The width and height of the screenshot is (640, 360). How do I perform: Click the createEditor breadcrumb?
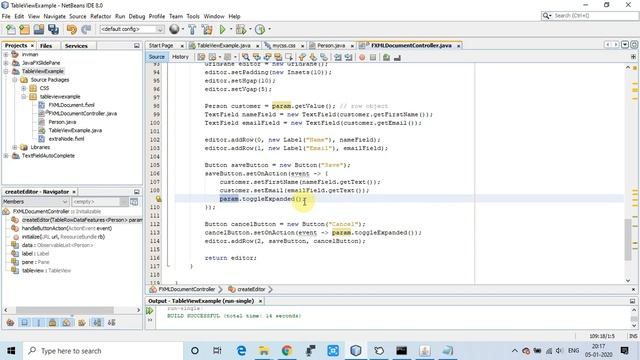coord(251,289)
